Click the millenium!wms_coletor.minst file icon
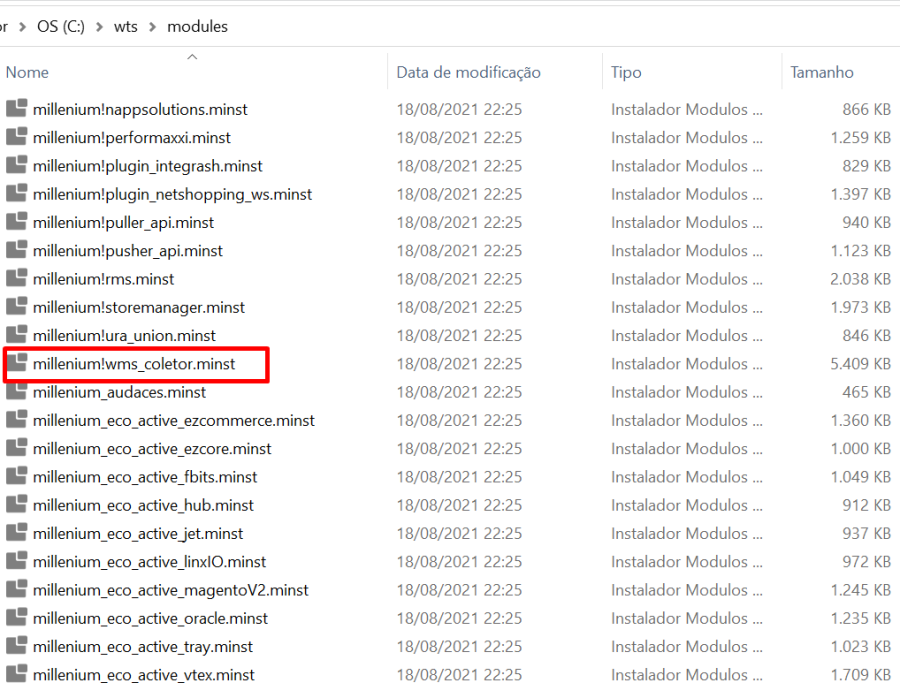This screenshot has height=698, width=900. pos(16,363)
